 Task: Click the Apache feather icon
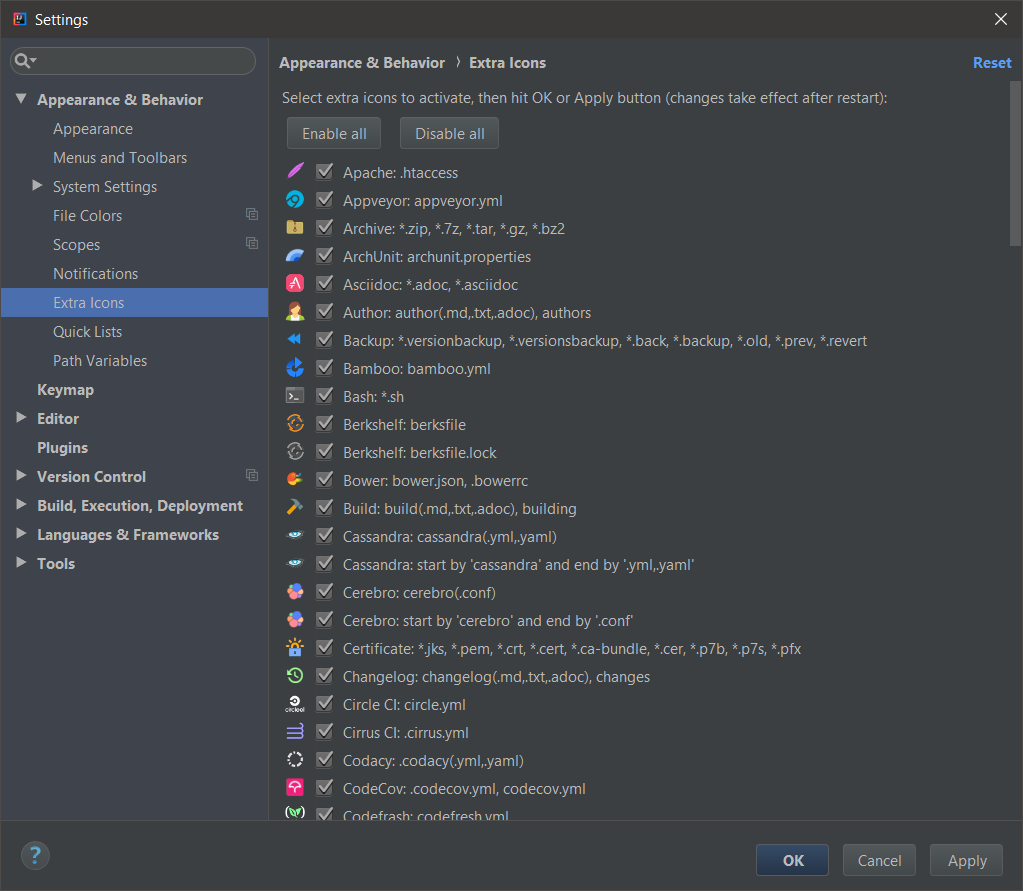pos(295,172)
